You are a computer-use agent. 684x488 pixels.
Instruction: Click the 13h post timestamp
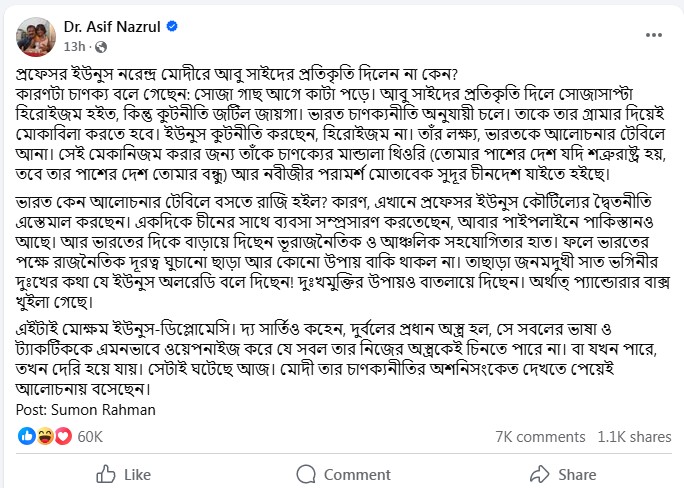click(74, 47)
